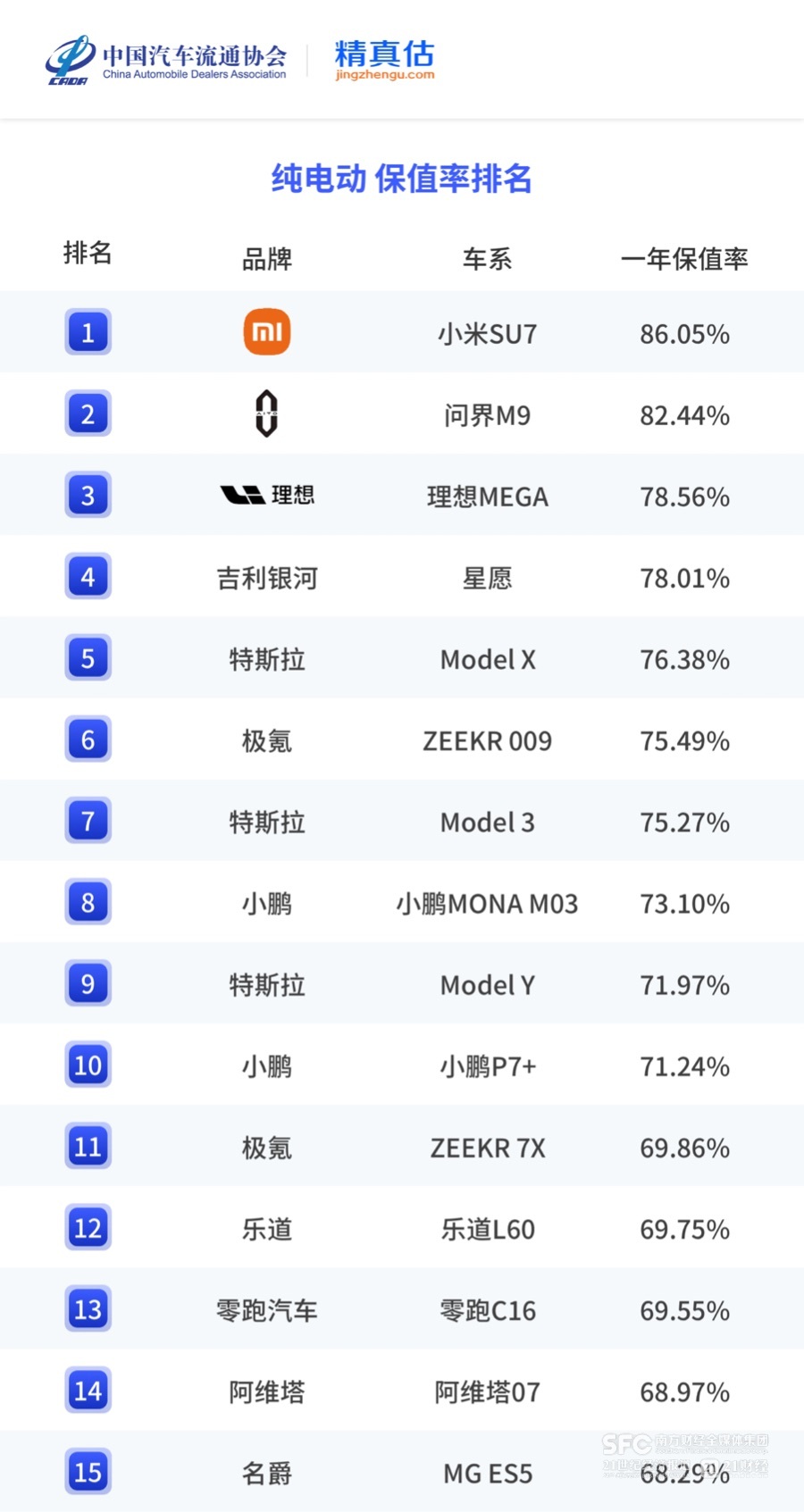Click the 纯电动 保值率排名 title

401,179
